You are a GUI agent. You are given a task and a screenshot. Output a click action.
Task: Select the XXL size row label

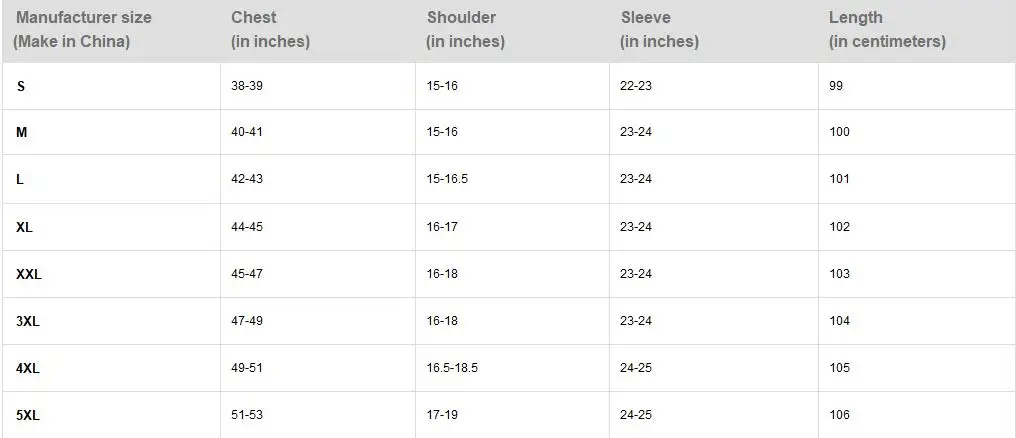(x=29, y=274)
